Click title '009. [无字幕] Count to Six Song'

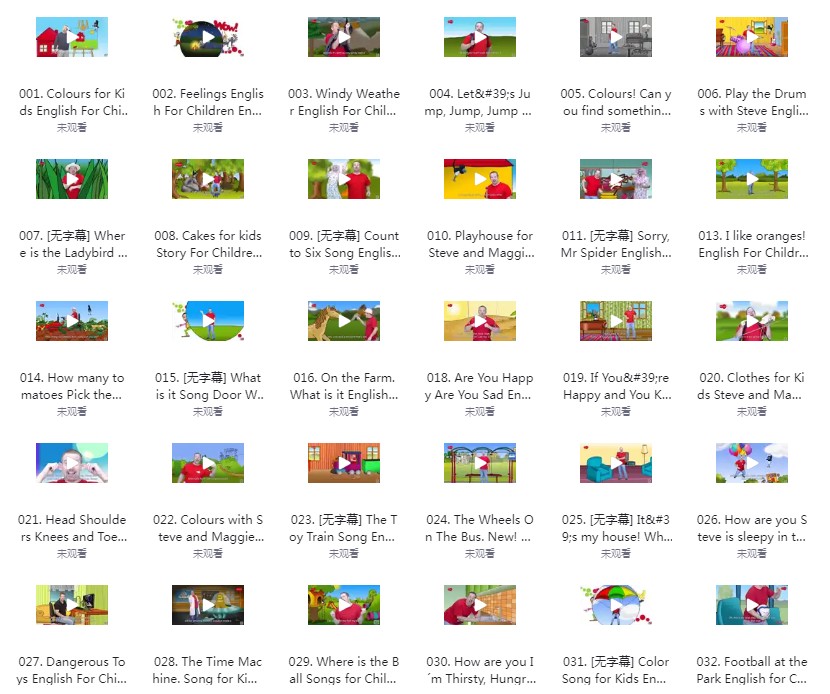click(344, 244)
